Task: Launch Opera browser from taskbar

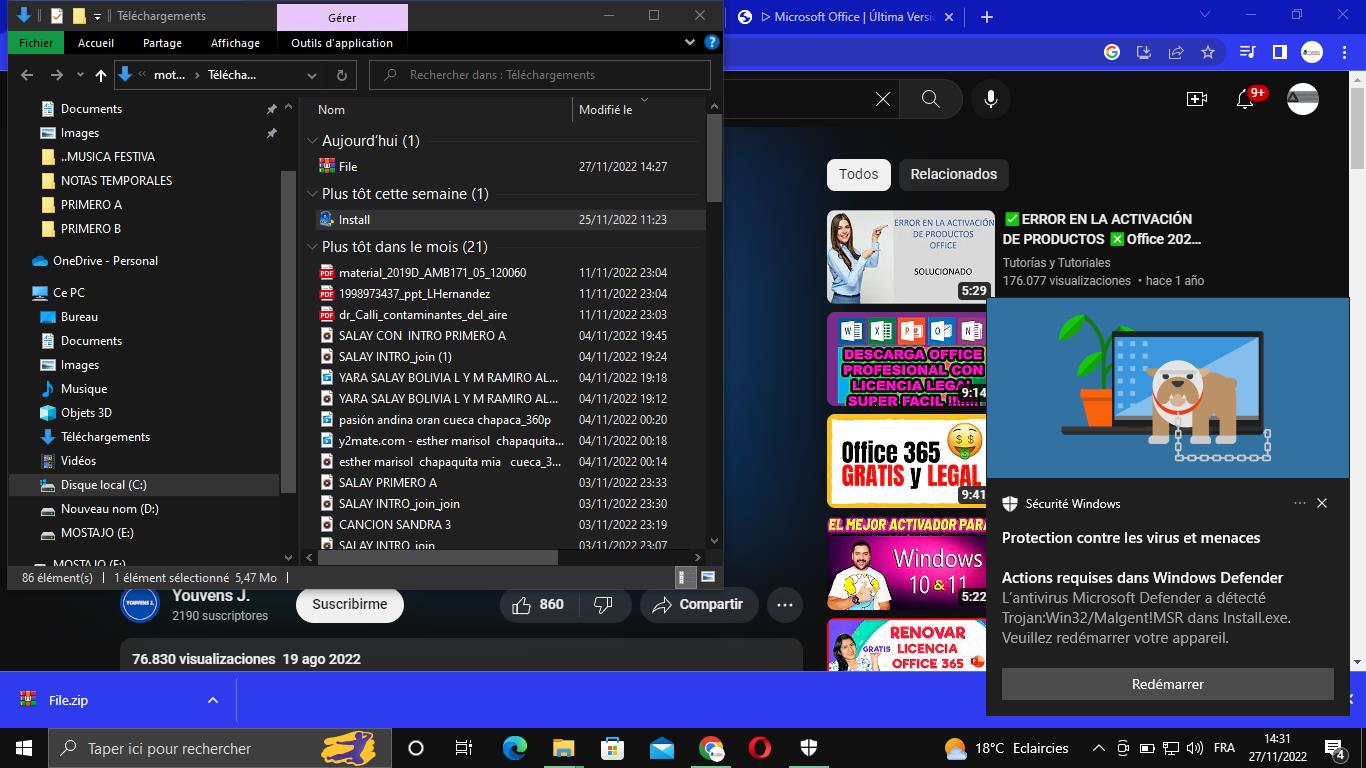Action: 760,748
